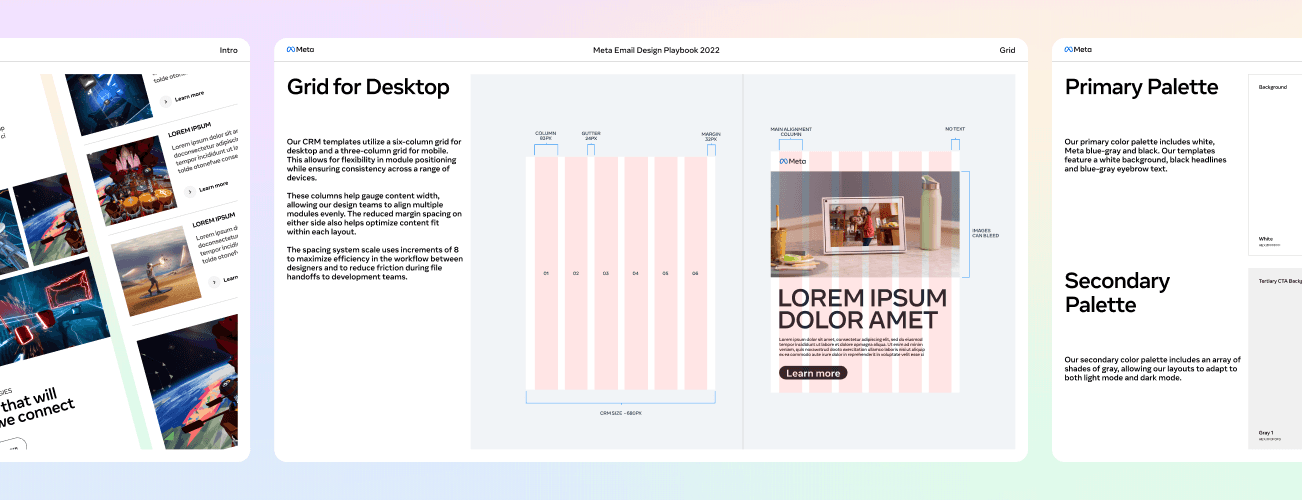Select the 'Secondary Palette' heading

point(1117,292)
